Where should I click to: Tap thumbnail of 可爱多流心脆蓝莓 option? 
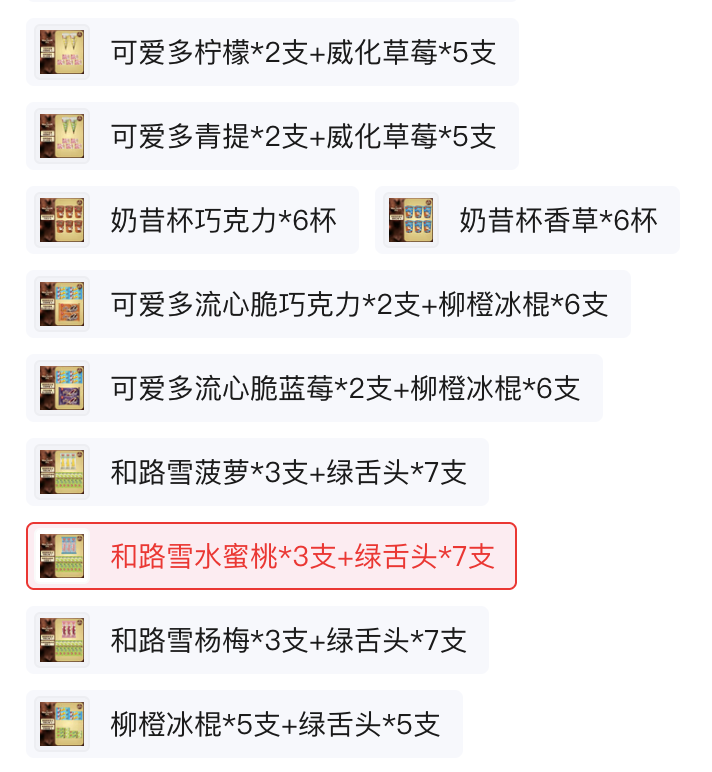[62, 388]
